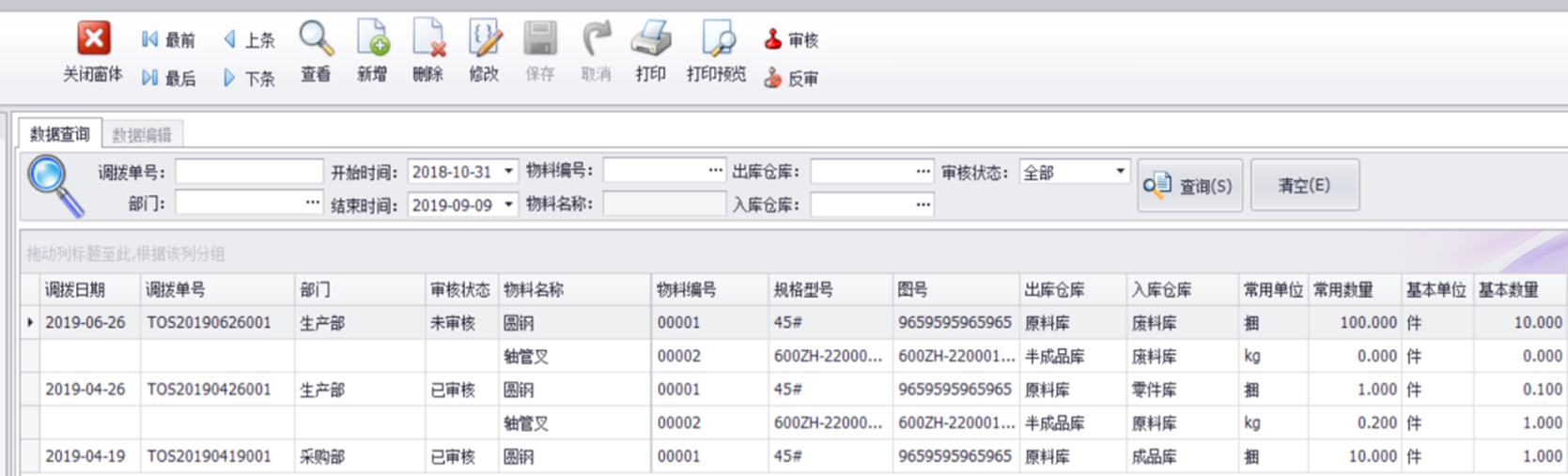Open the 出库仓库 ellipsis picker
This screenshot has height=476, width=1568.
(x=923, y=172)
